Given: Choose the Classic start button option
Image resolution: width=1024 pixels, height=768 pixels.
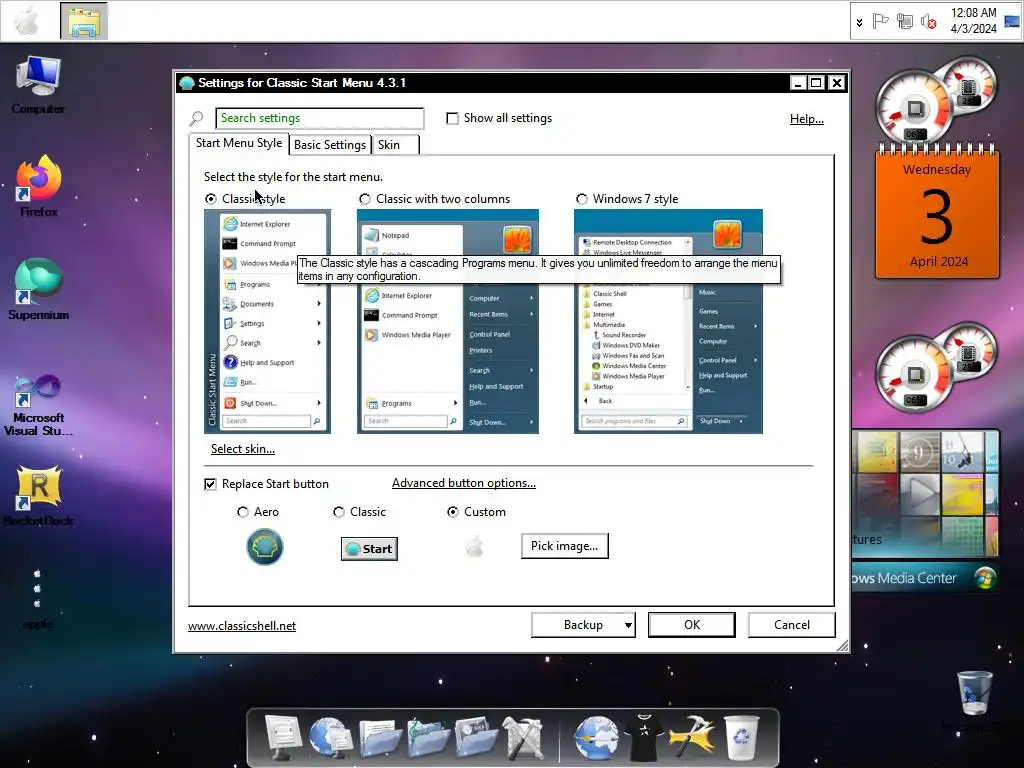Looking at the screenshot, I should (338, 512).
